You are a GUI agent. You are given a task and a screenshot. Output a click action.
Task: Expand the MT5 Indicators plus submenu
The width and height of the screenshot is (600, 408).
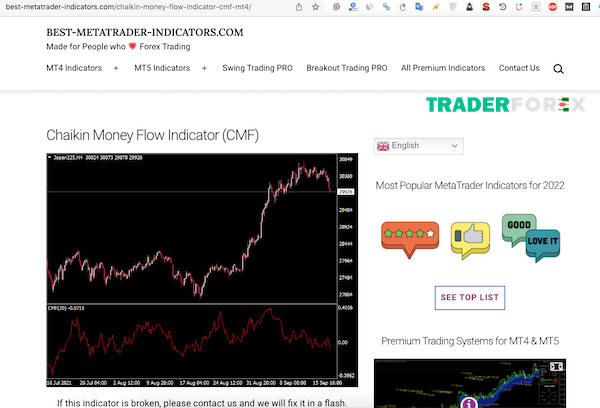(204, 68)
